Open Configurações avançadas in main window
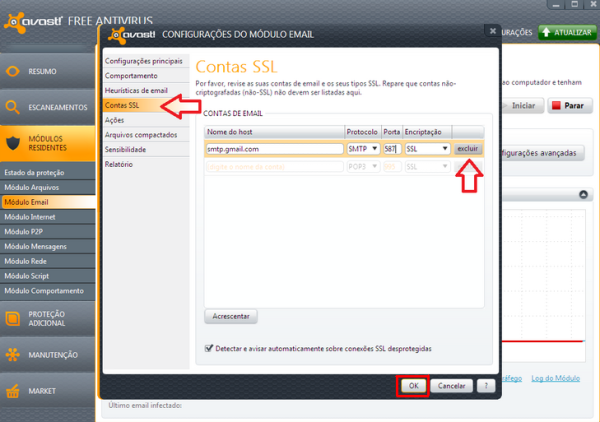Screen dimensions: 600x422 [x=541, y=153]
